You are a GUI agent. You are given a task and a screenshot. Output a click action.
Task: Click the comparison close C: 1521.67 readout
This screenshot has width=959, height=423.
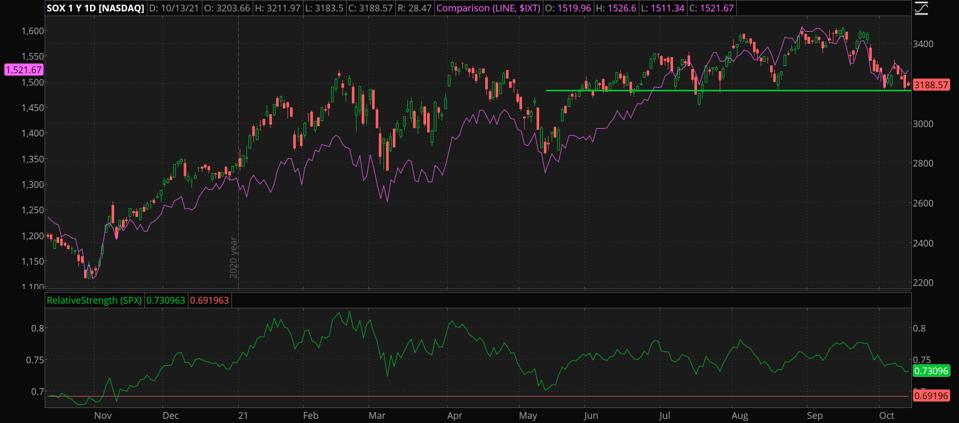click(x=711, y=8)
